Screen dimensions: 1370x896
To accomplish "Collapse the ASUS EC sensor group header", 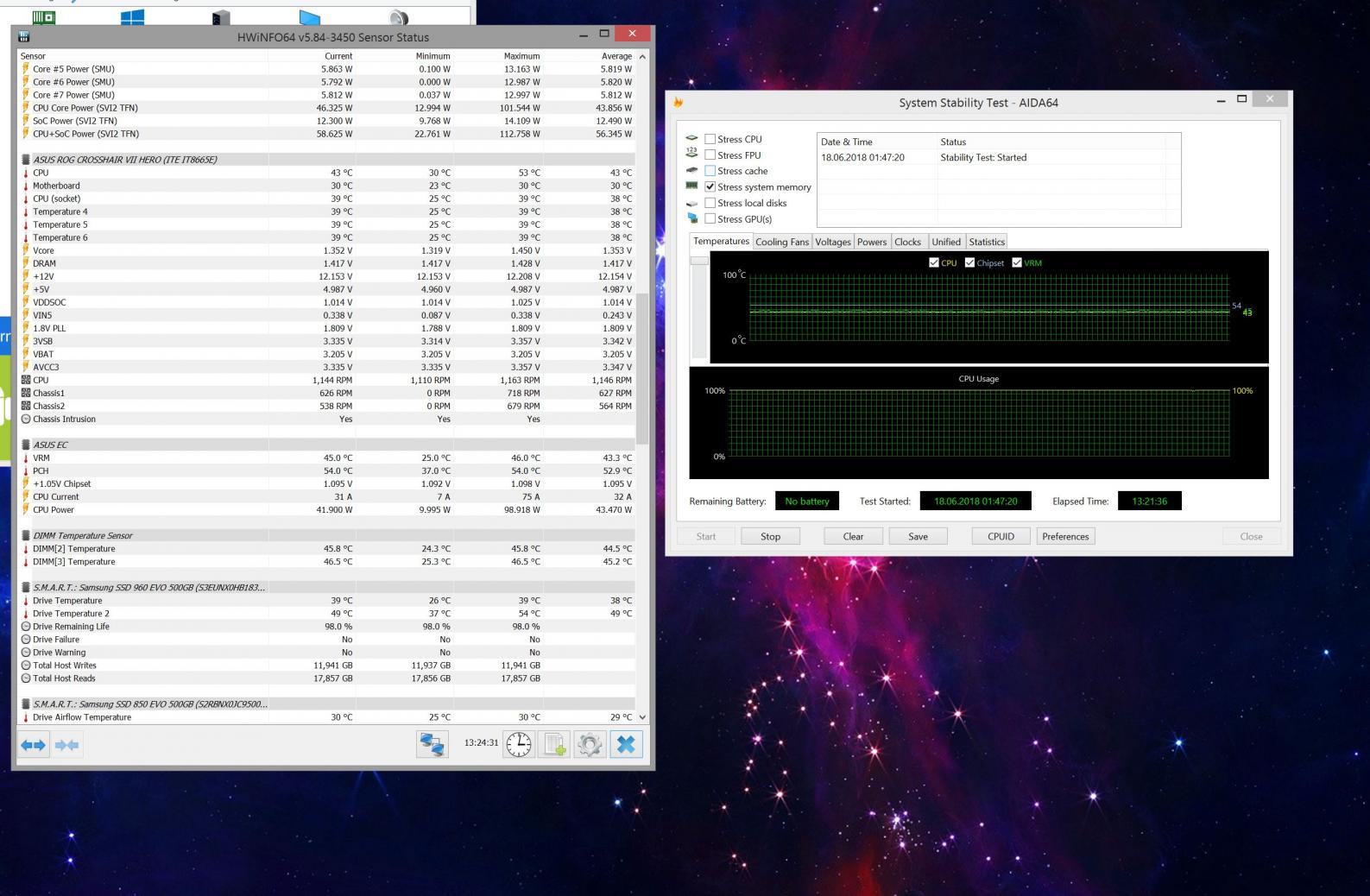I will click(x=50, y=445).
